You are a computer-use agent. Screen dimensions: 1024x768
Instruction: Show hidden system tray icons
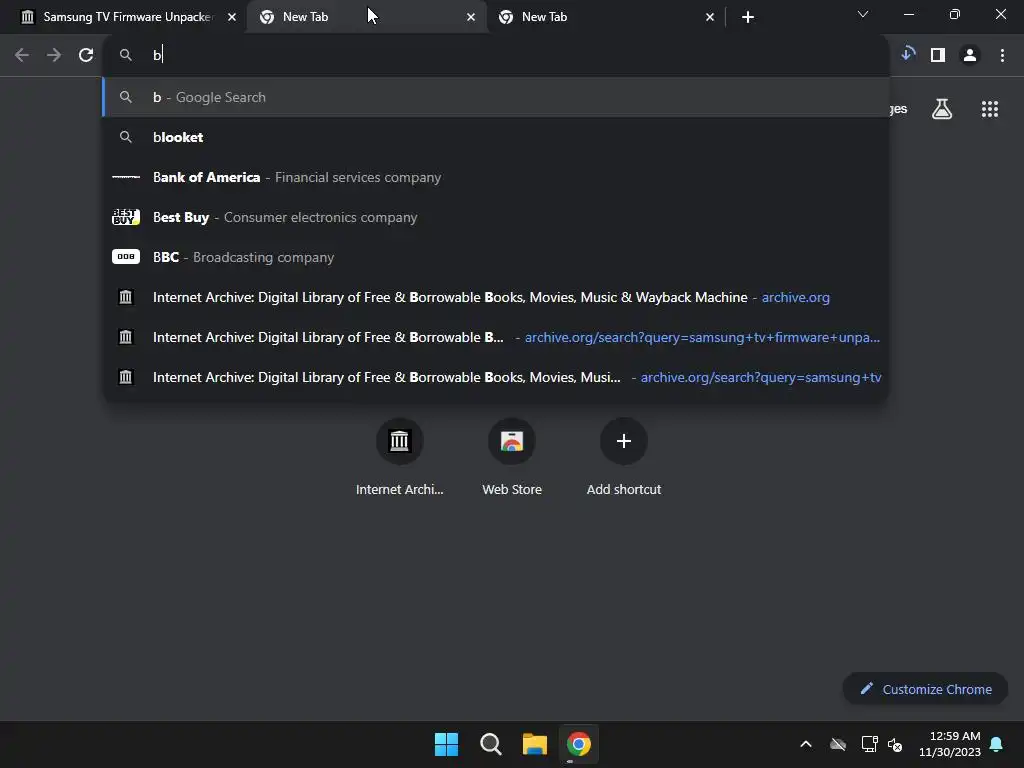pos(806,744)
